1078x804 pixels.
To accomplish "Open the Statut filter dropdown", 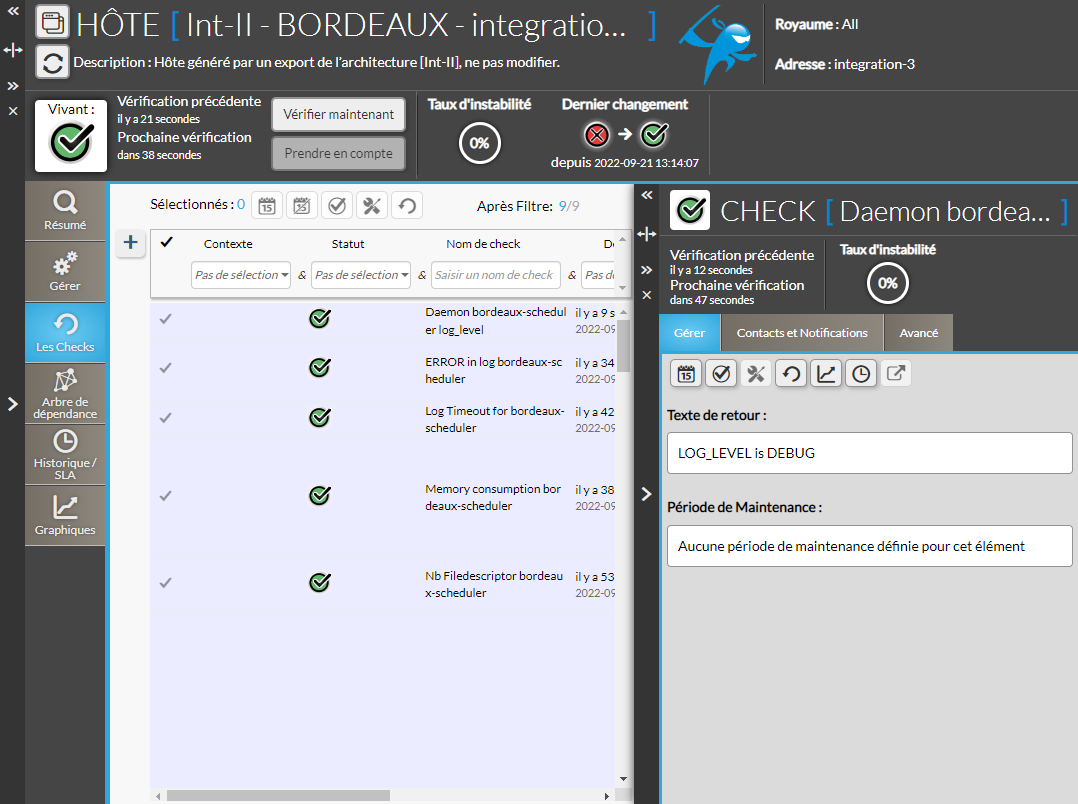I will pos(361,275).
